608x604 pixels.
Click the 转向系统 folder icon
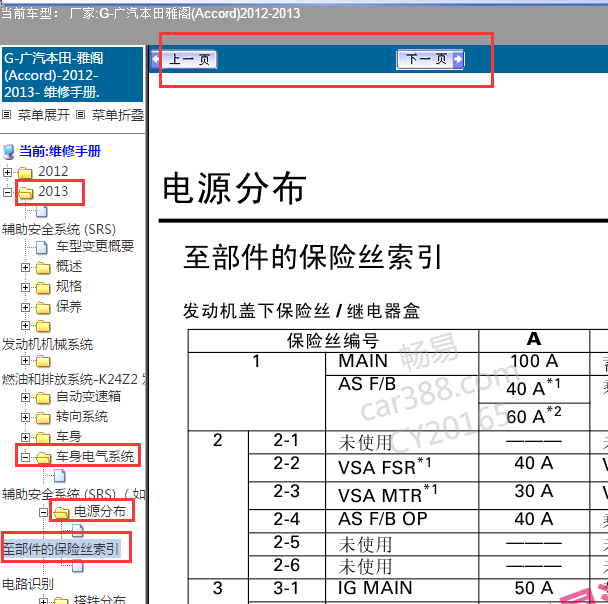[43, 417]
